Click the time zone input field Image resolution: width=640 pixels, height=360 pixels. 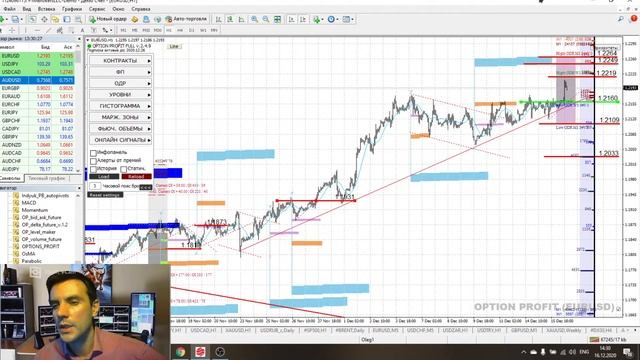point(95,186)
